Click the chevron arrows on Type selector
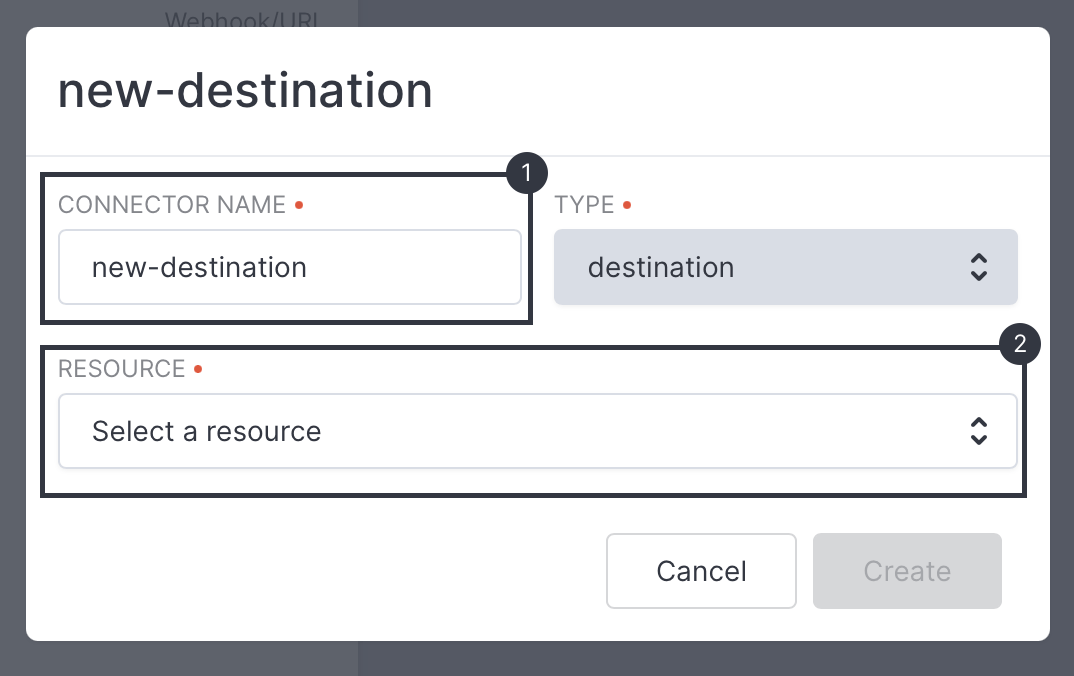The height and width of the screenshot is (676, 1074). coord(979,267)
